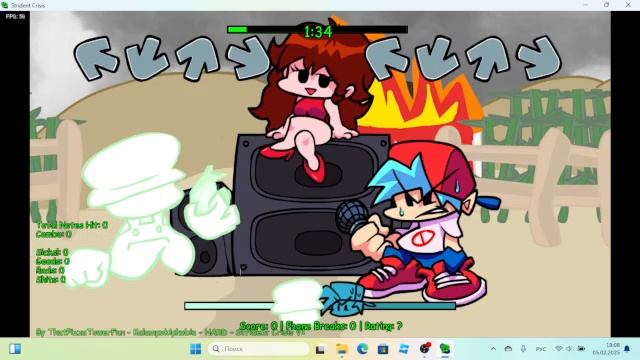Click the 'Score: 0' text at bottom
Viewport: 640px width, 360px height.
pyautogui.click(x=259, y=326)
